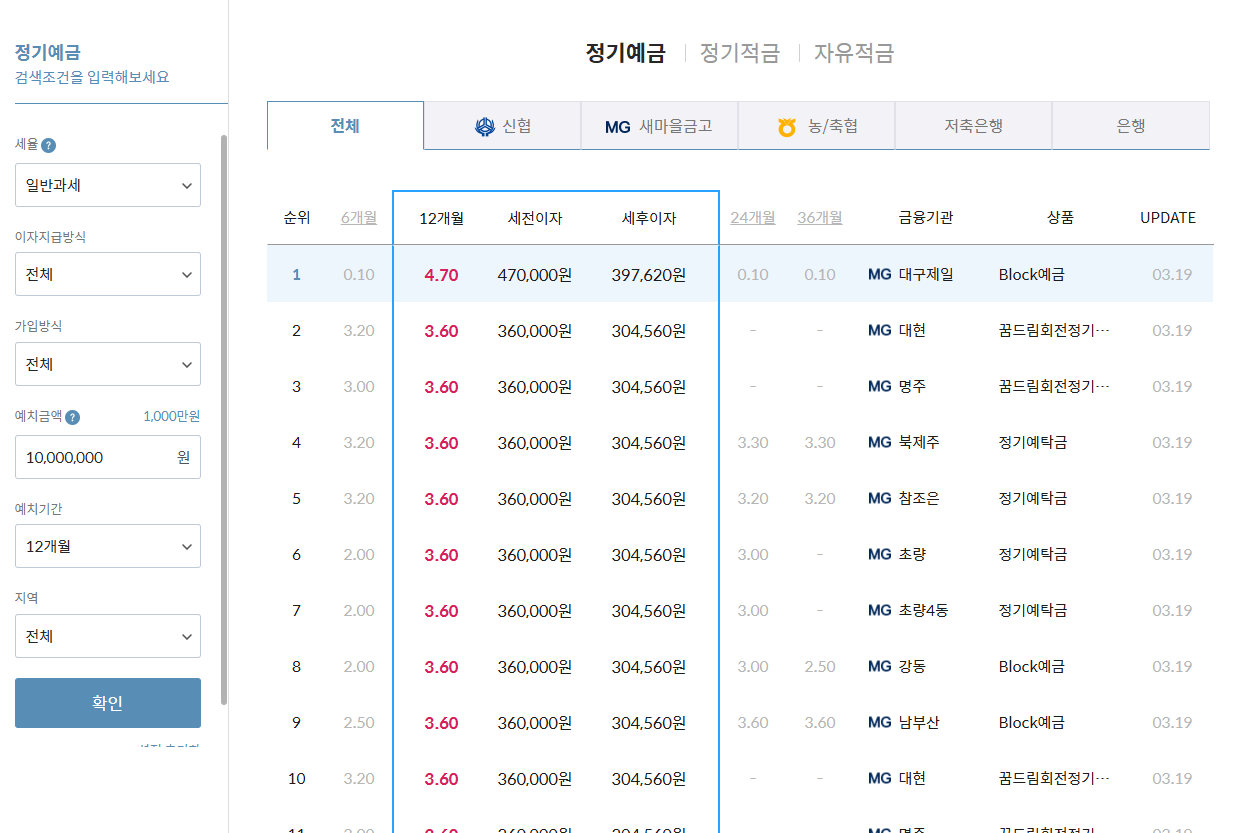Open the 이자지급방식 dropdown
This screenshot has width=1255, height=833.
click(x=108, y=274)
